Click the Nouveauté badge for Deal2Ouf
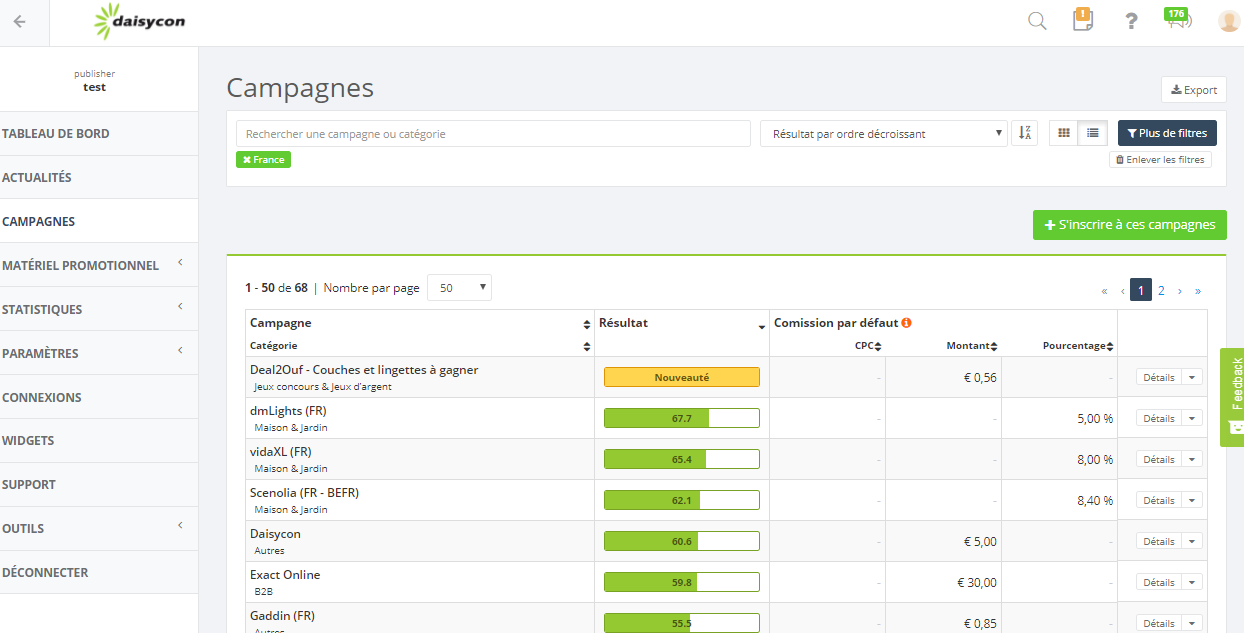 pyautogui.click(x=682, y=377)
